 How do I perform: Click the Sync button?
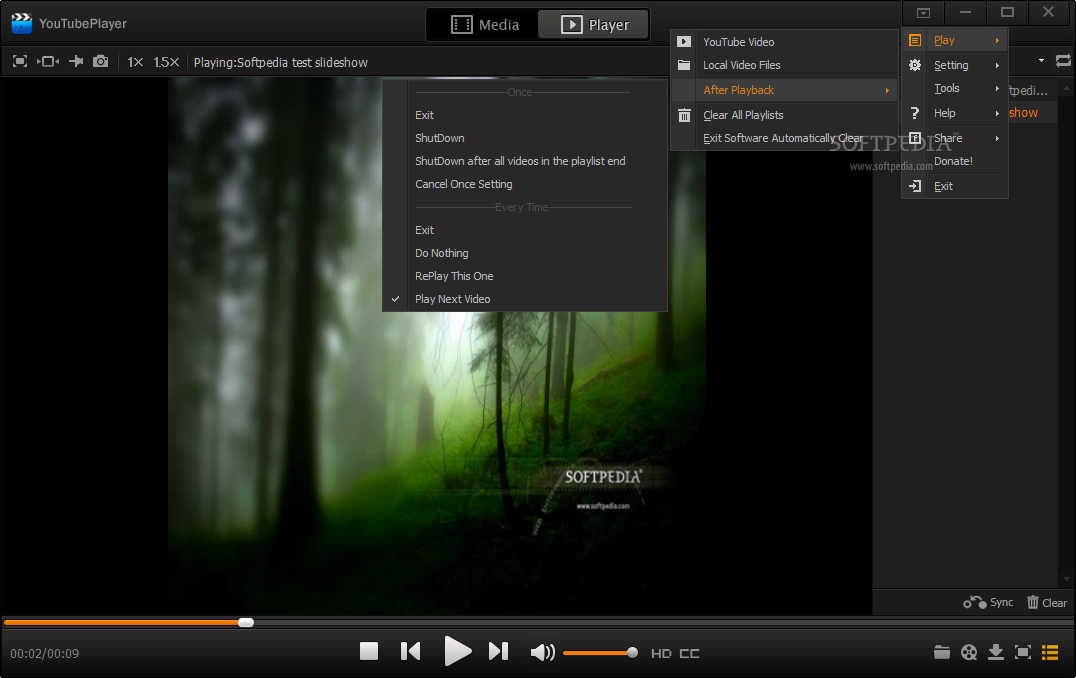pyautogui.click(x=988, y=603)
